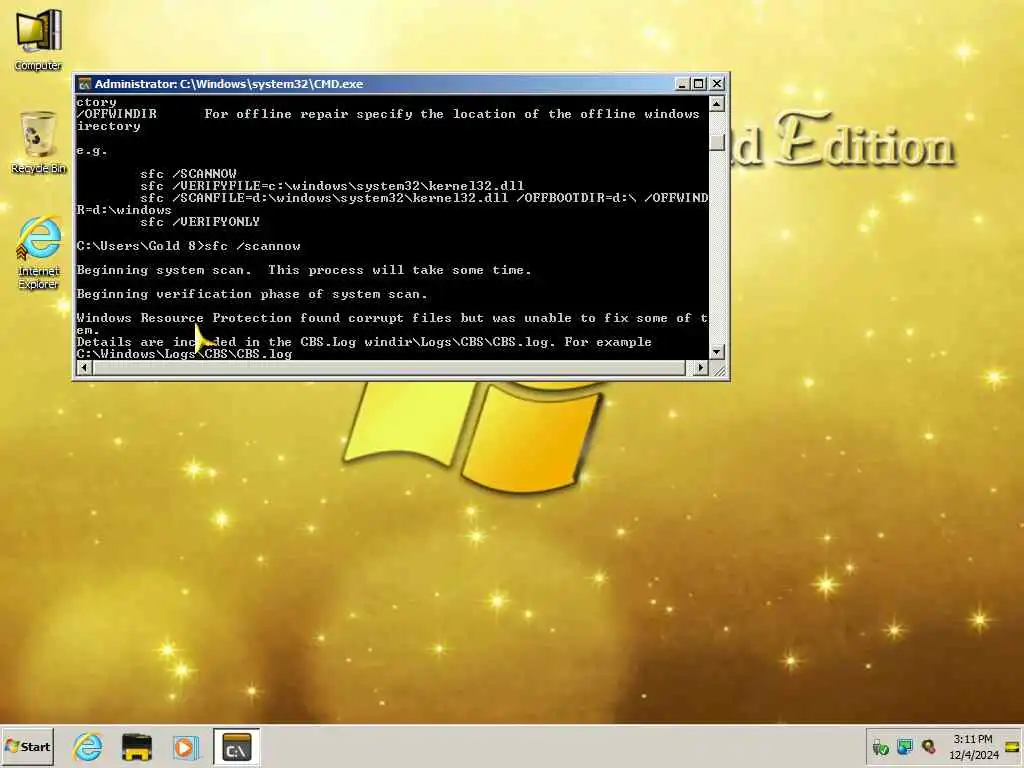Click the network tray icon
Screen dimensions: 1024x768
[904, 746]
